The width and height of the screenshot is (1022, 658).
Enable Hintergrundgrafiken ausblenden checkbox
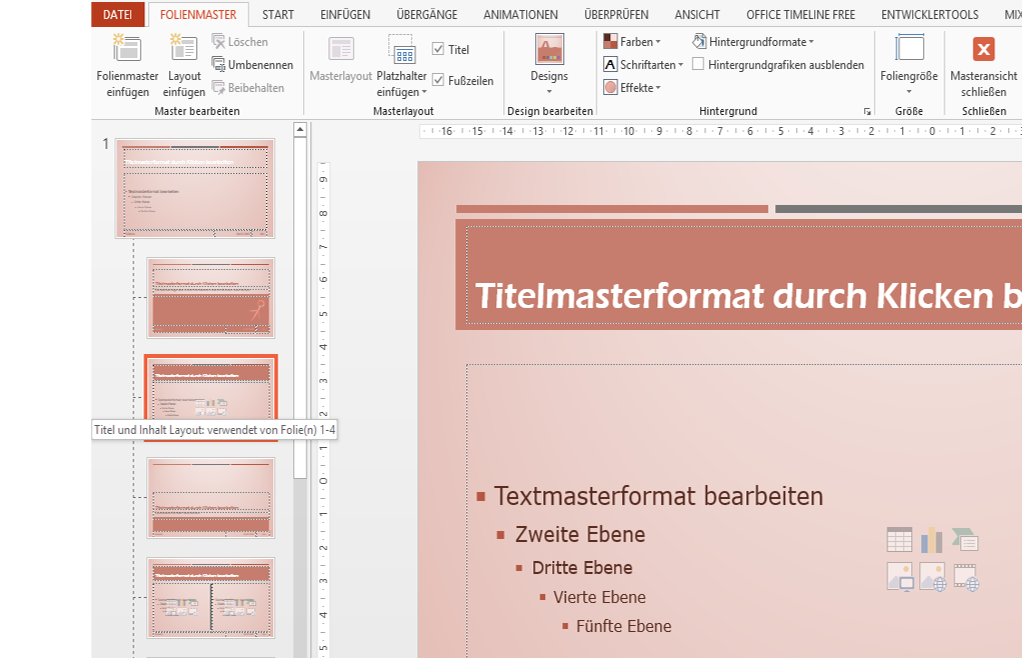(x=699, y=65)
